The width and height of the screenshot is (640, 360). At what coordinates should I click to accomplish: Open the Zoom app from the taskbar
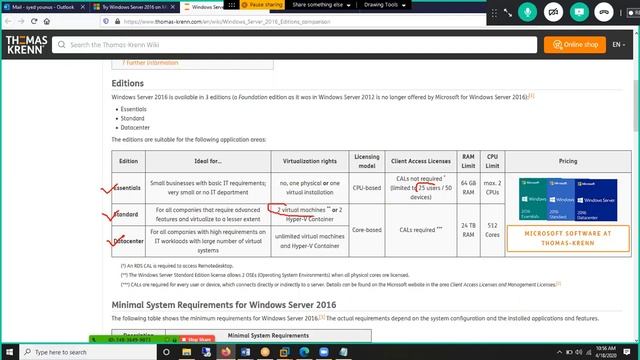324,352
